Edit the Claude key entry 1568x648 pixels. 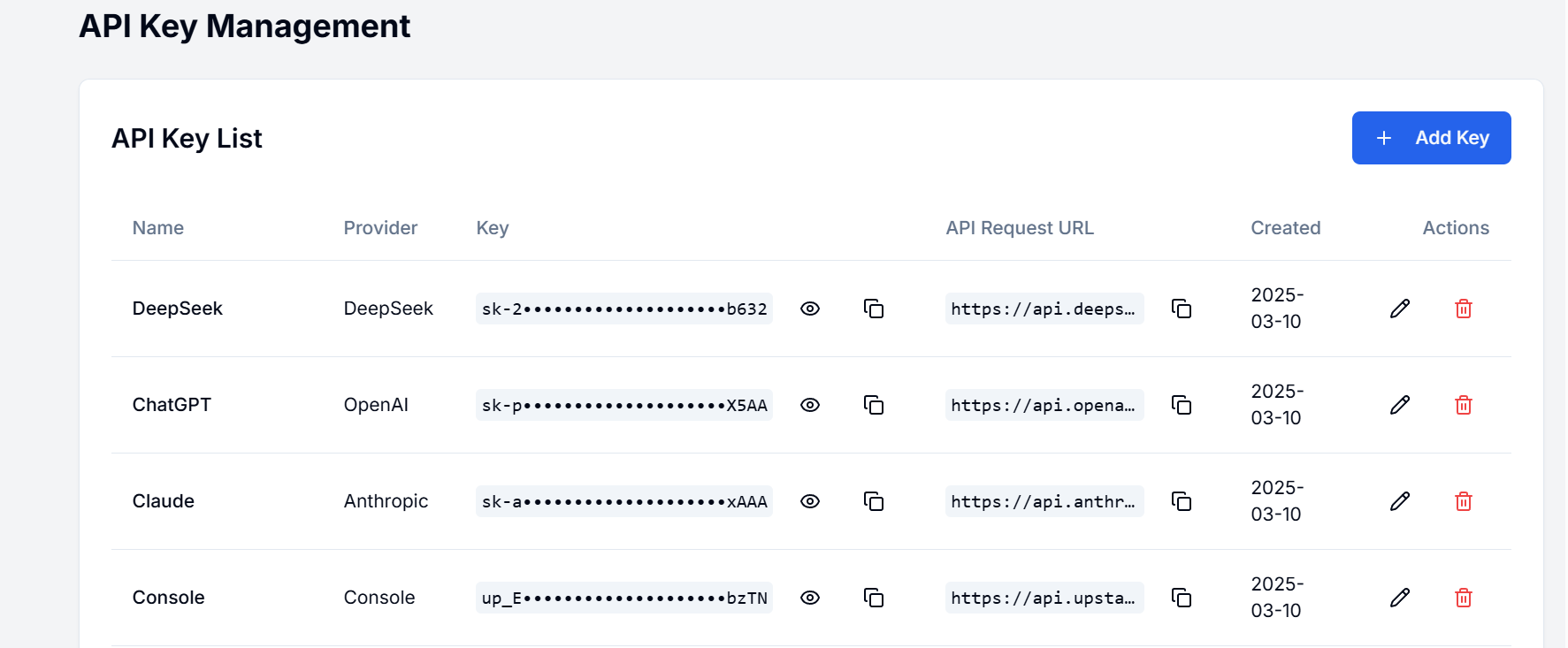(1400, 501)
